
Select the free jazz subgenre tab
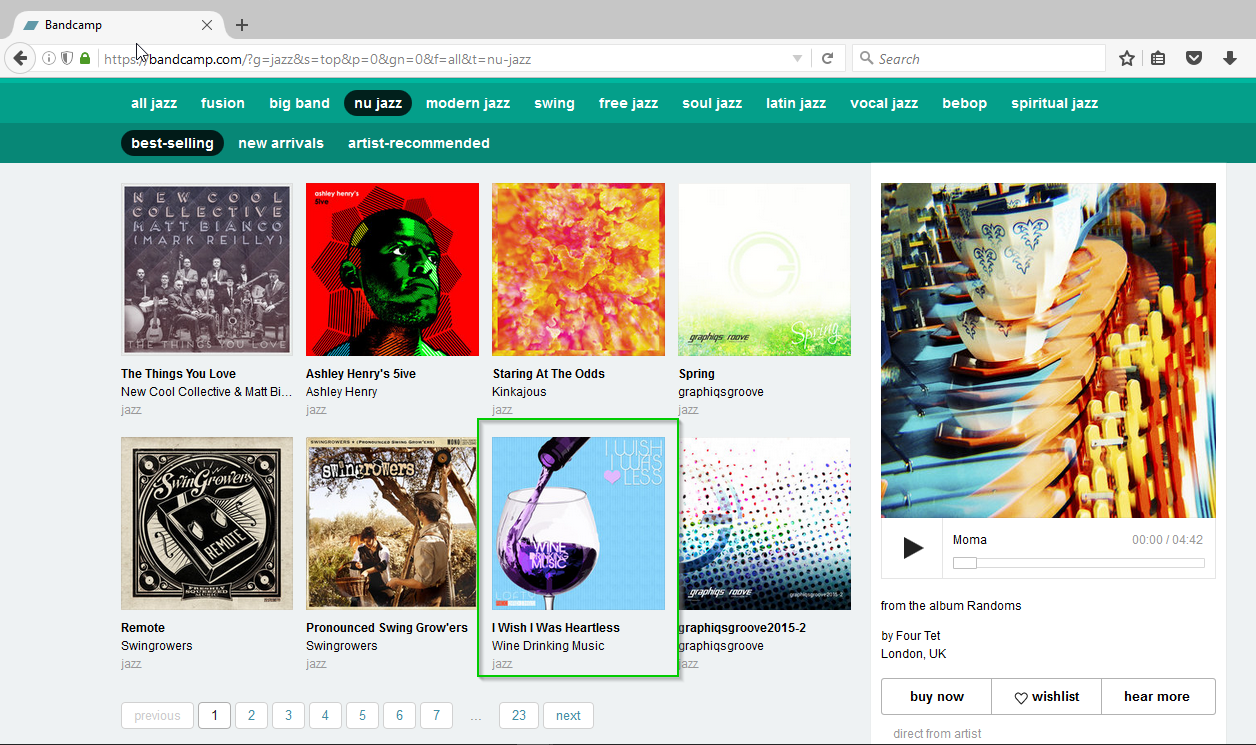pyautogui.click(x=628, y=103)
